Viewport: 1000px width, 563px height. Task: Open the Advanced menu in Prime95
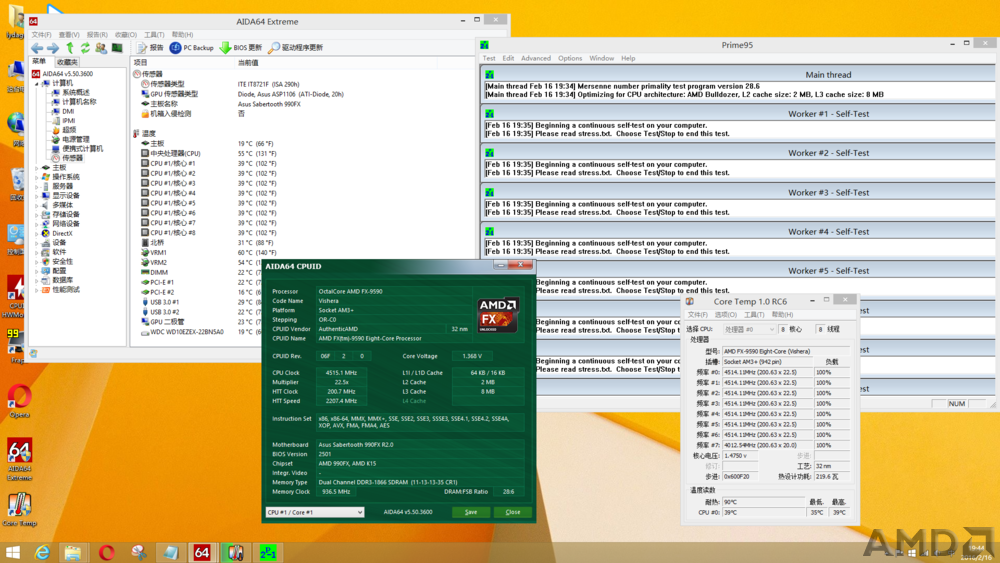click(536, 58)
